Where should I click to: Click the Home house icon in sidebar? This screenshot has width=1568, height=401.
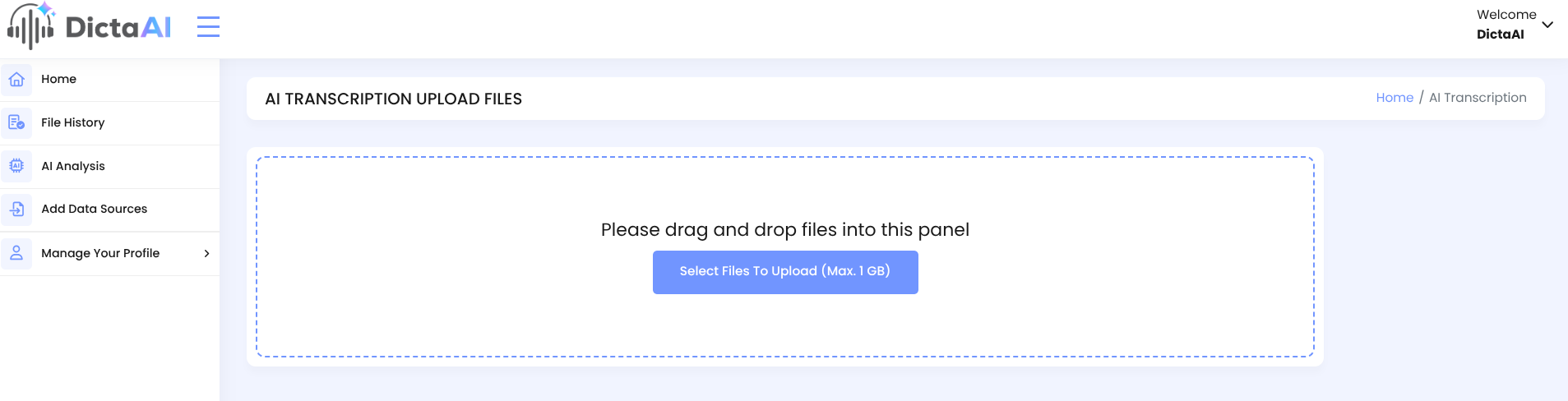point(16,80)
